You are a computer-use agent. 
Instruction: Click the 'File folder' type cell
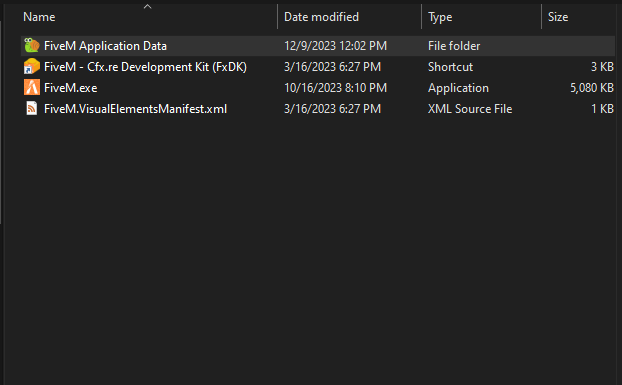tap(454, 46)
